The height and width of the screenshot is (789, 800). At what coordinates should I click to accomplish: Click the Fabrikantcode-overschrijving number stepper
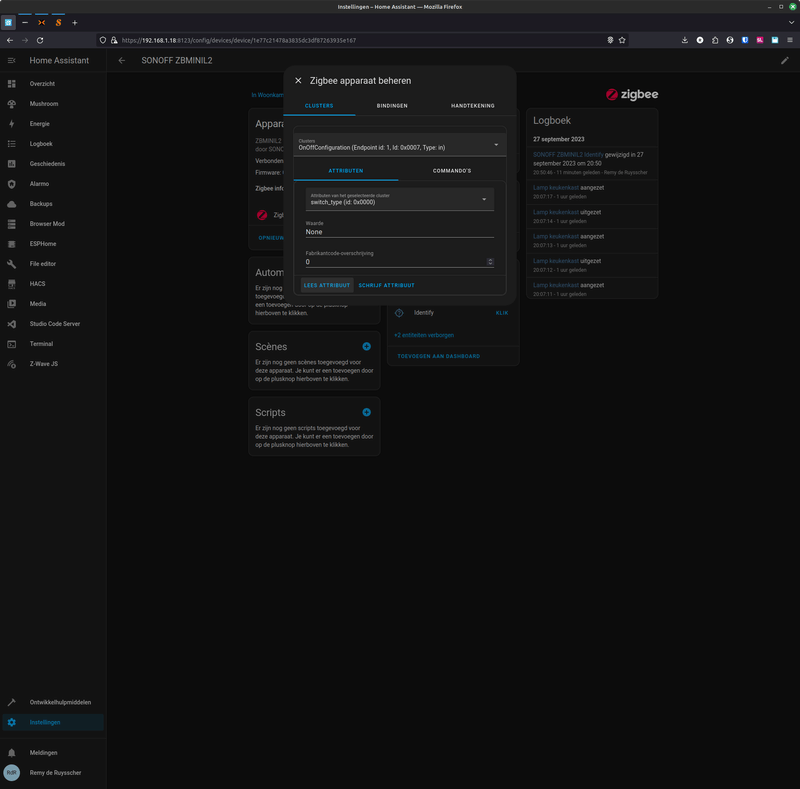pos(490,262)
